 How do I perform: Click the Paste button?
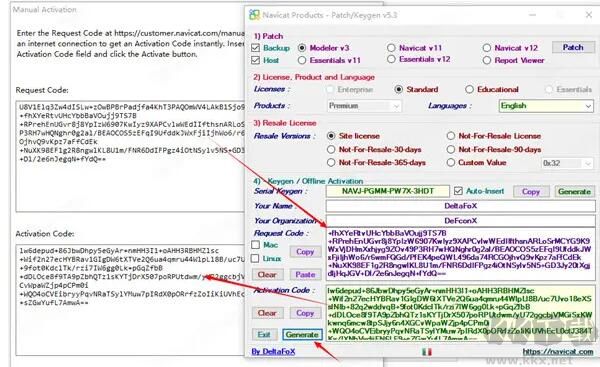pos(305,274)
